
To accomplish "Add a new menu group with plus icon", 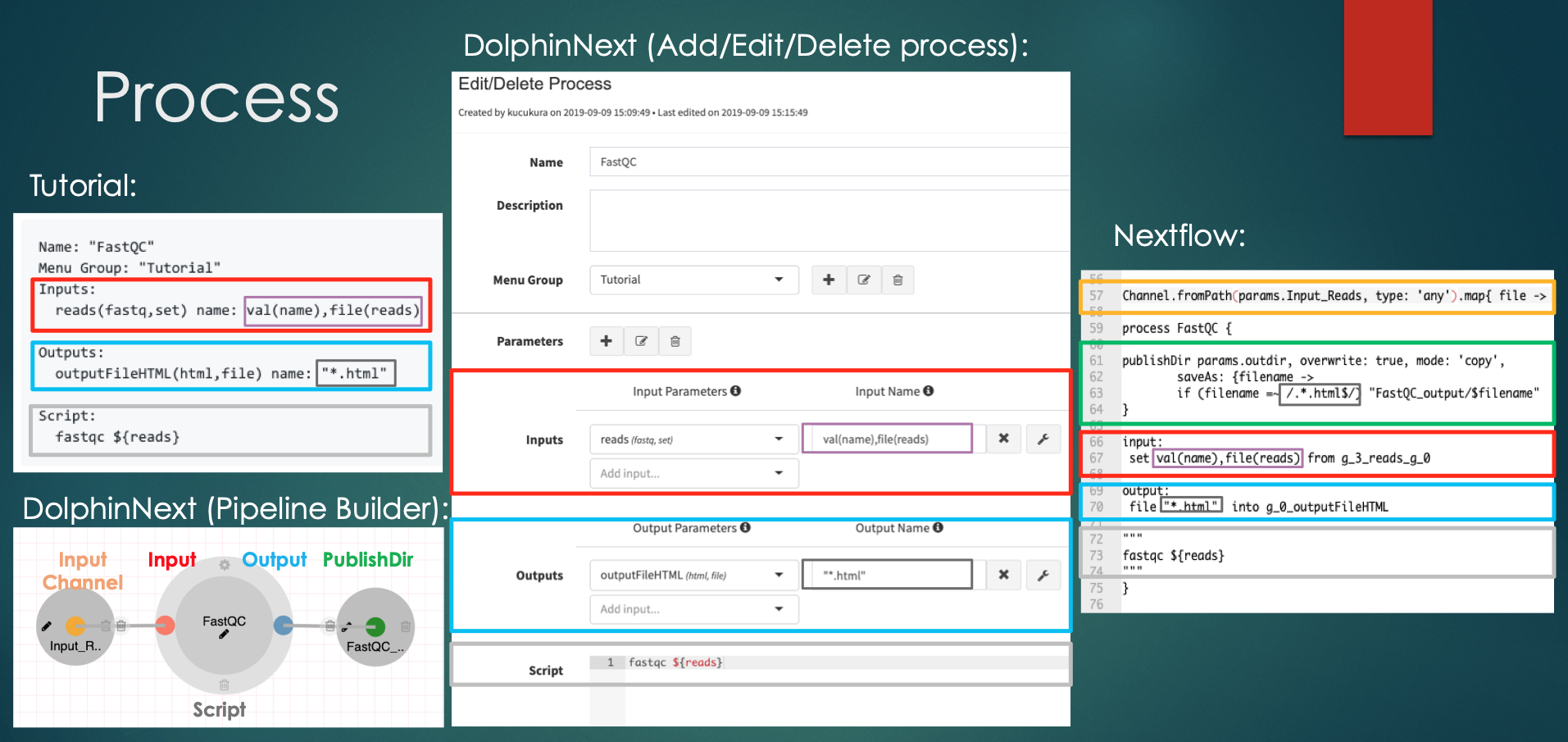I will click(x=829, y=280).
